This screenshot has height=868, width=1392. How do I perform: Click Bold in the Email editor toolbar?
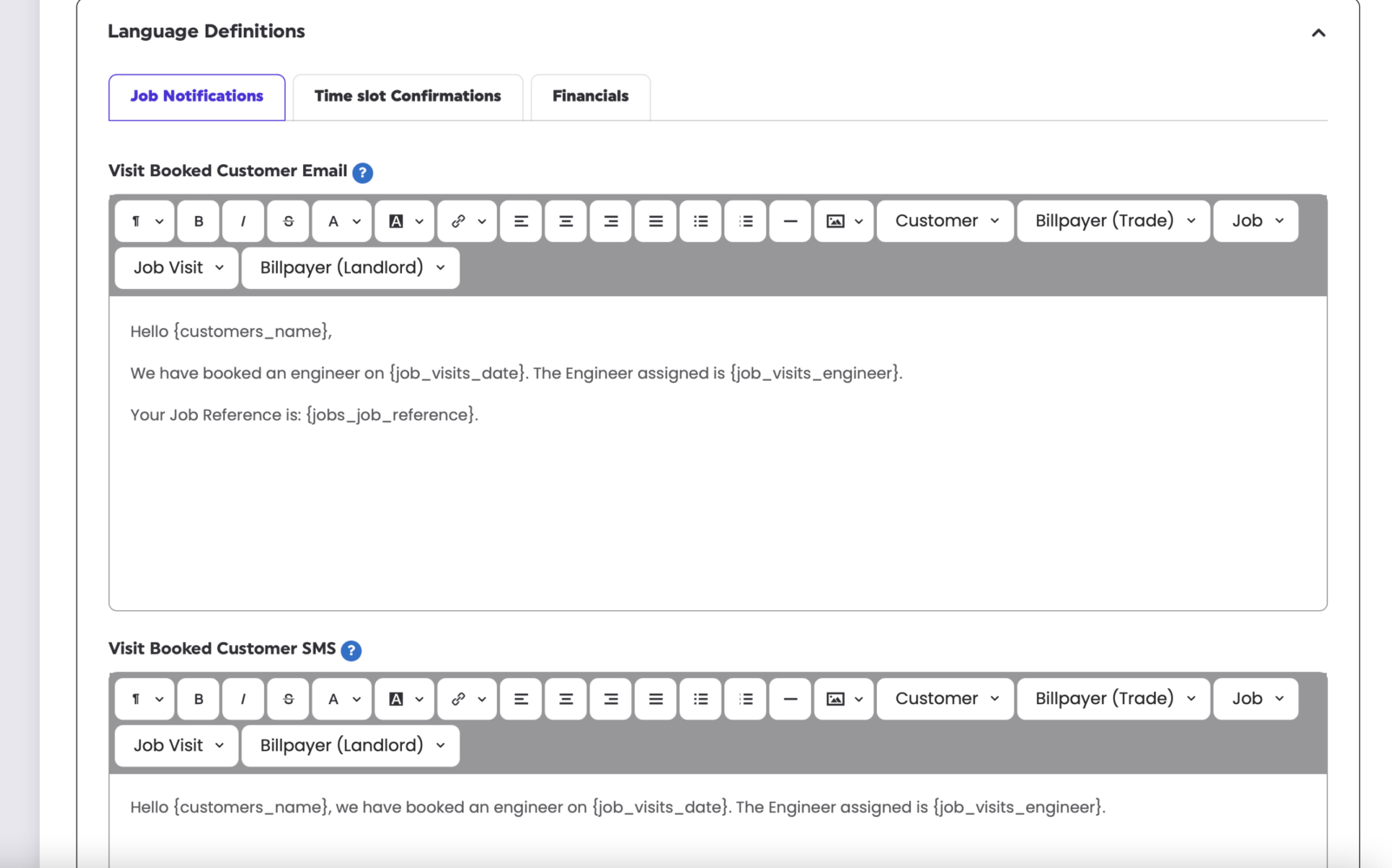coord(199,221)
